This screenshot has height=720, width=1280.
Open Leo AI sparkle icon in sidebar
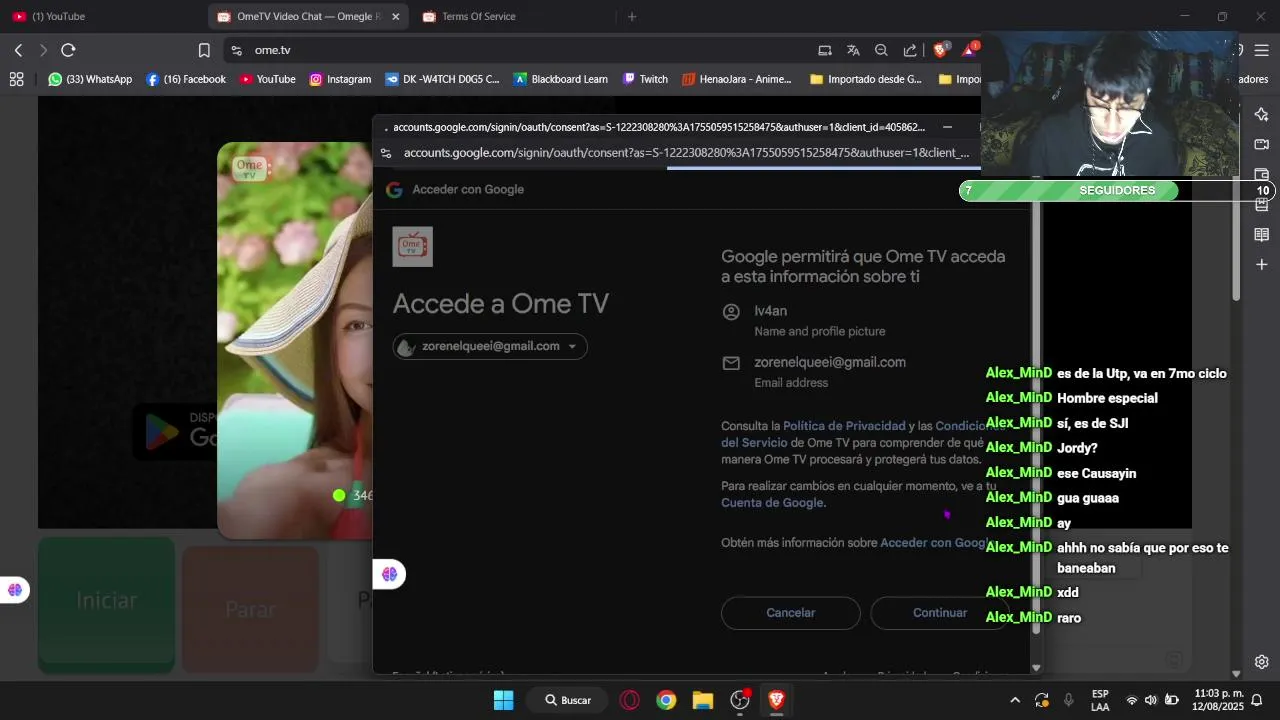[1262, 114]
